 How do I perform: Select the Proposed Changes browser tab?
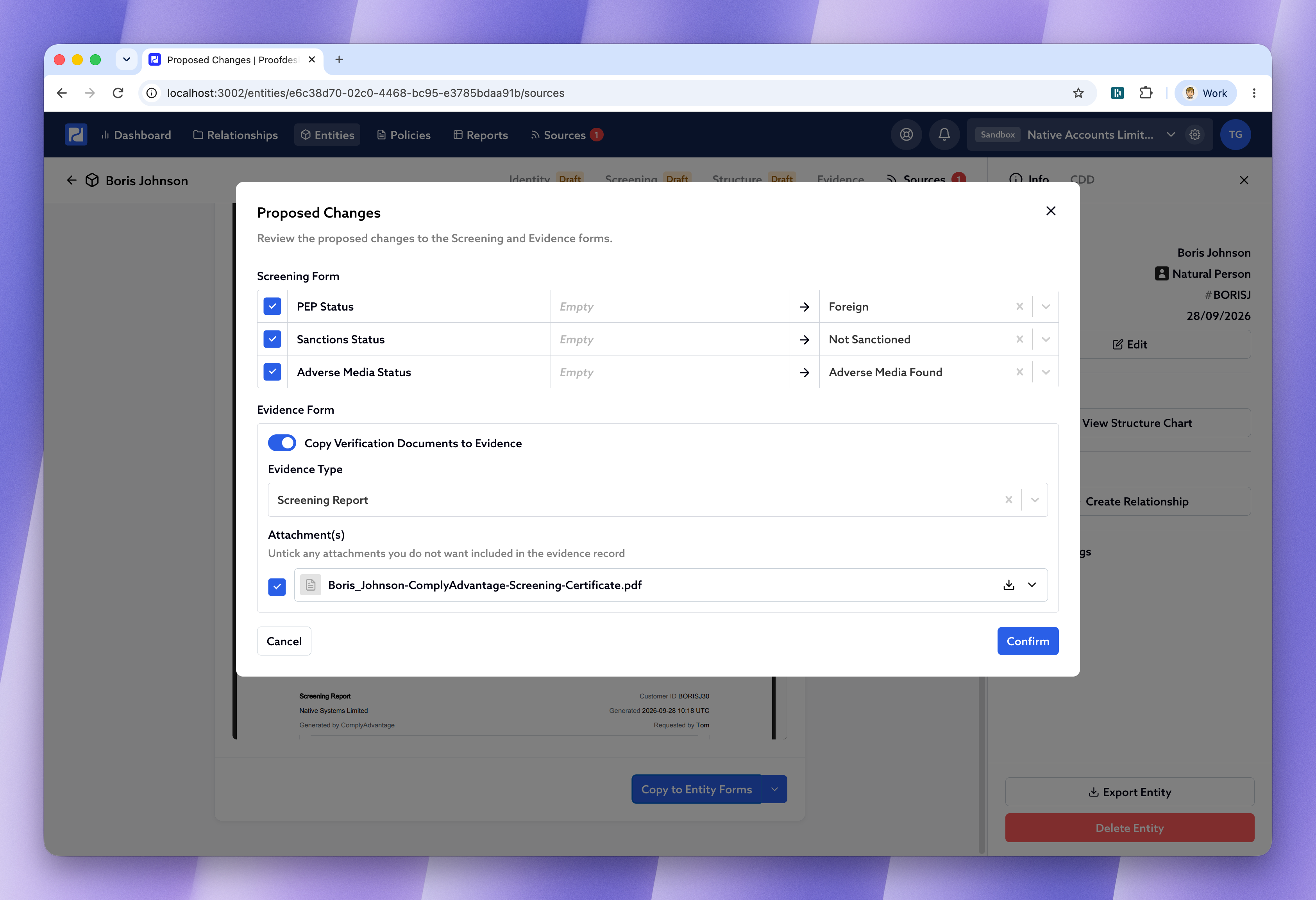[x=232, y=60]
